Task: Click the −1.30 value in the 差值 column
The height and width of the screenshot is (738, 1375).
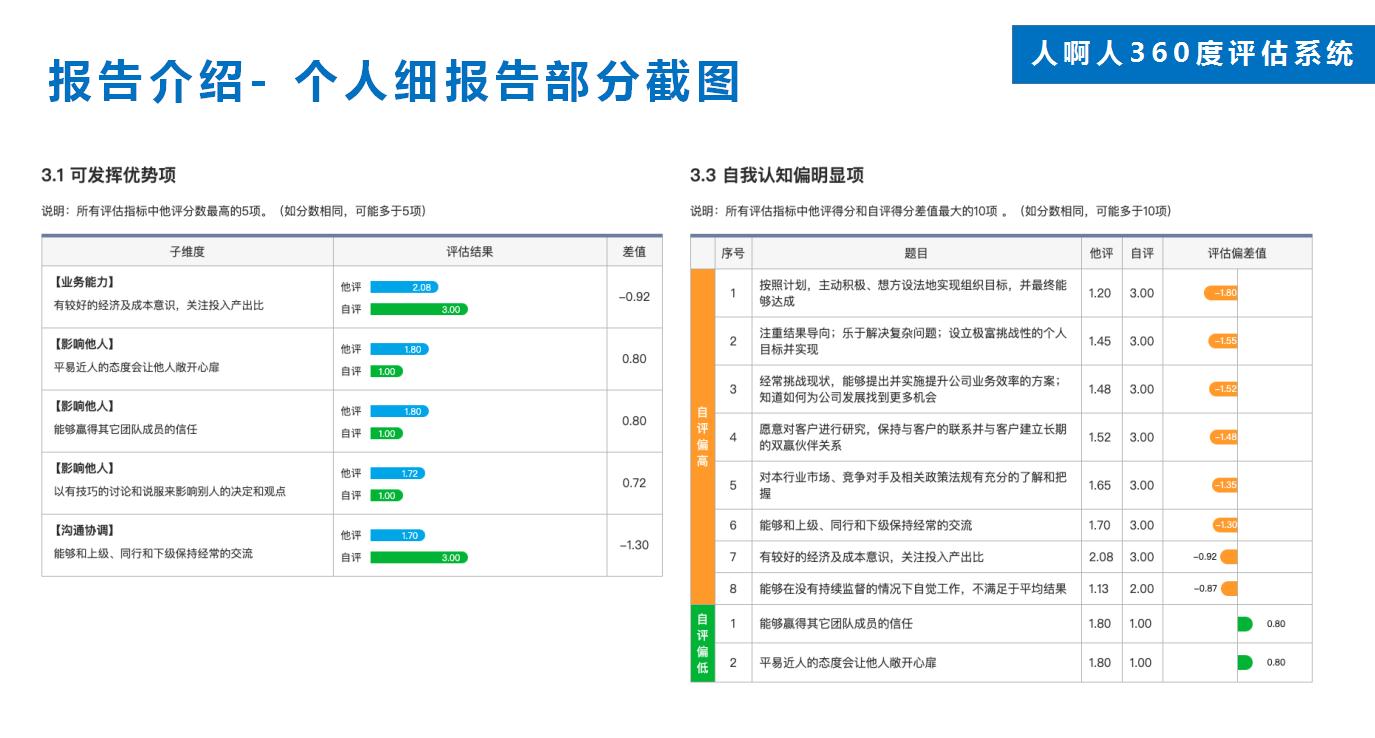Action: 634,545
